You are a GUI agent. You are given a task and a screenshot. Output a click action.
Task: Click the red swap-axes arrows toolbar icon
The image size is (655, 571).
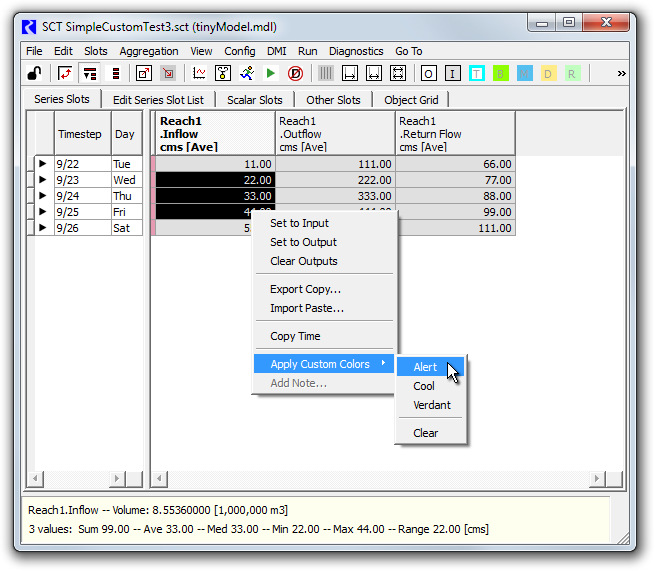(x=65, y=74)
